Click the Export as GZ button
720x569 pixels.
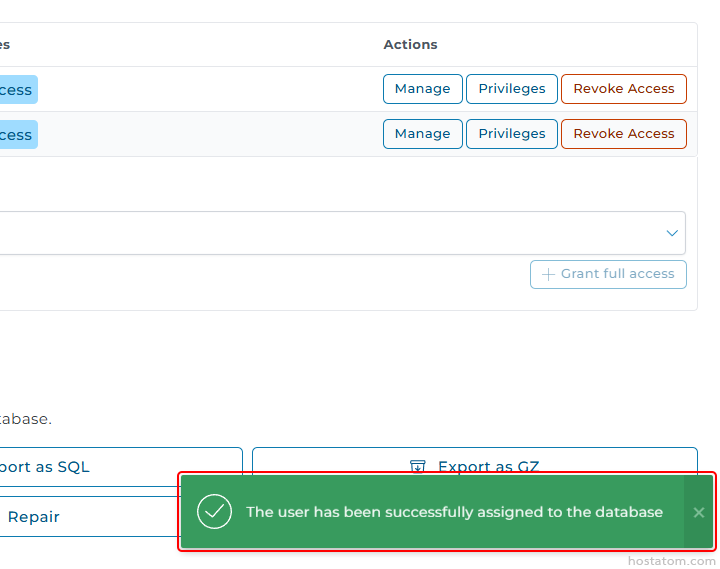pyautogui.click(x=475, y=461)
